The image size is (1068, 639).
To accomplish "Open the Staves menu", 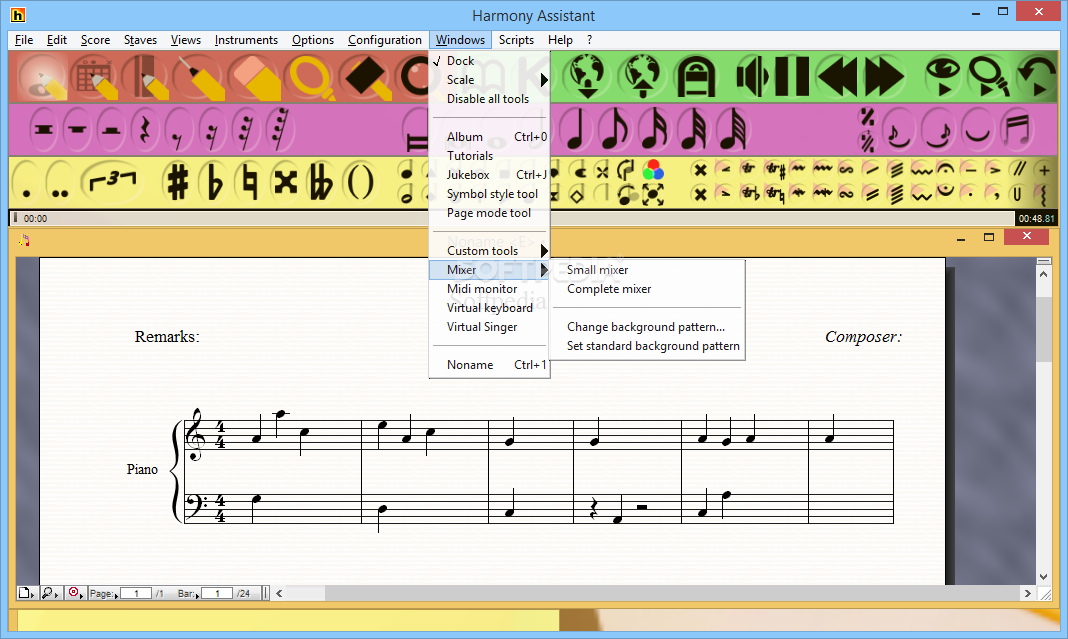I will click(140, 40).
